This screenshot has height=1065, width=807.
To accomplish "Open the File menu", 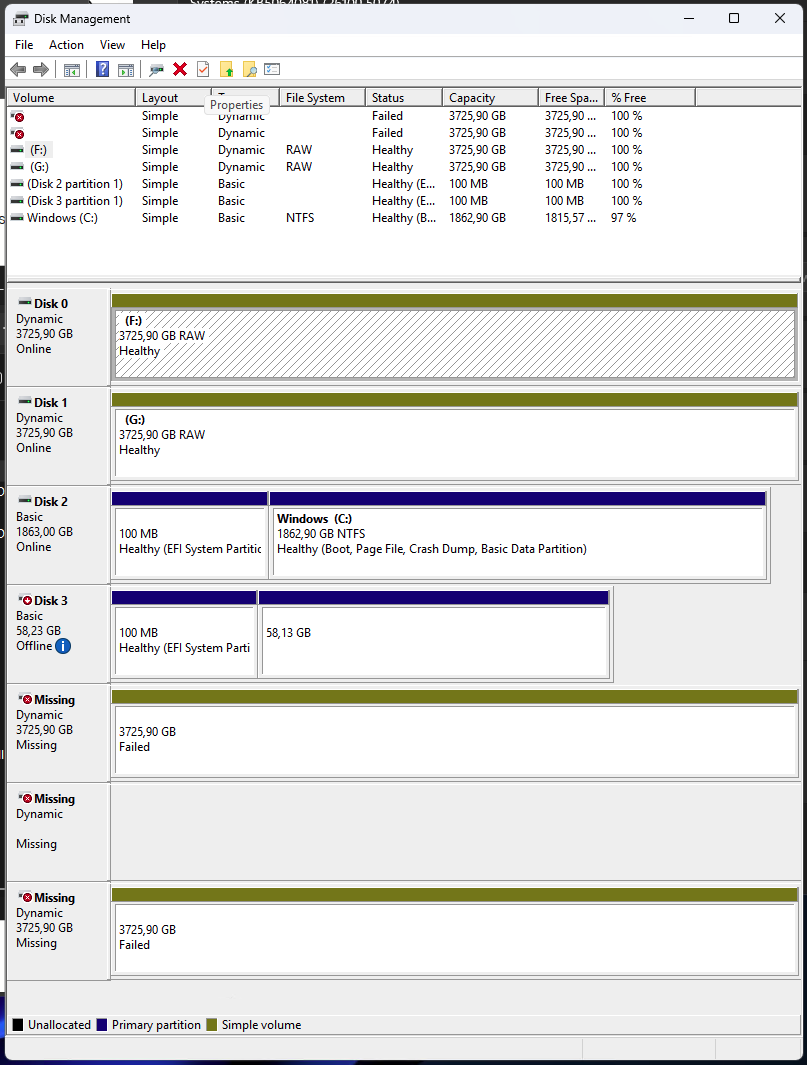I will click(24, 45).
